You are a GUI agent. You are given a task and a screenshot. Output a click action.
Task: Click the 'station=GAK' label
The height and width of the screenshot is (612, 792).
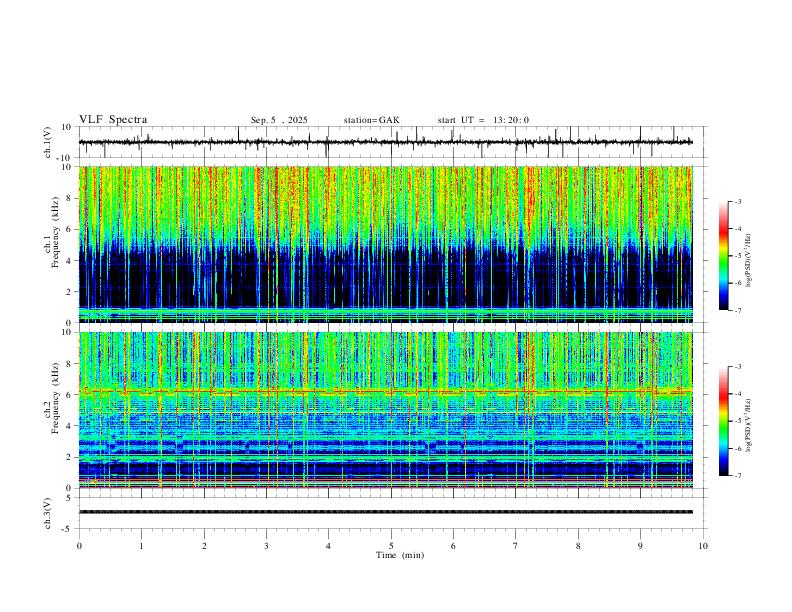[x=371, y=120]
